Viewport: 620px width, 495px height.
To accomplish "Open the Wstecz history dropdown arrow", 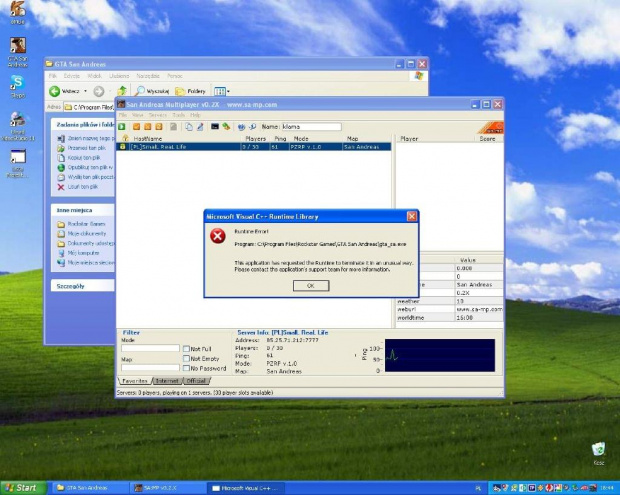I will pos(85,91).
